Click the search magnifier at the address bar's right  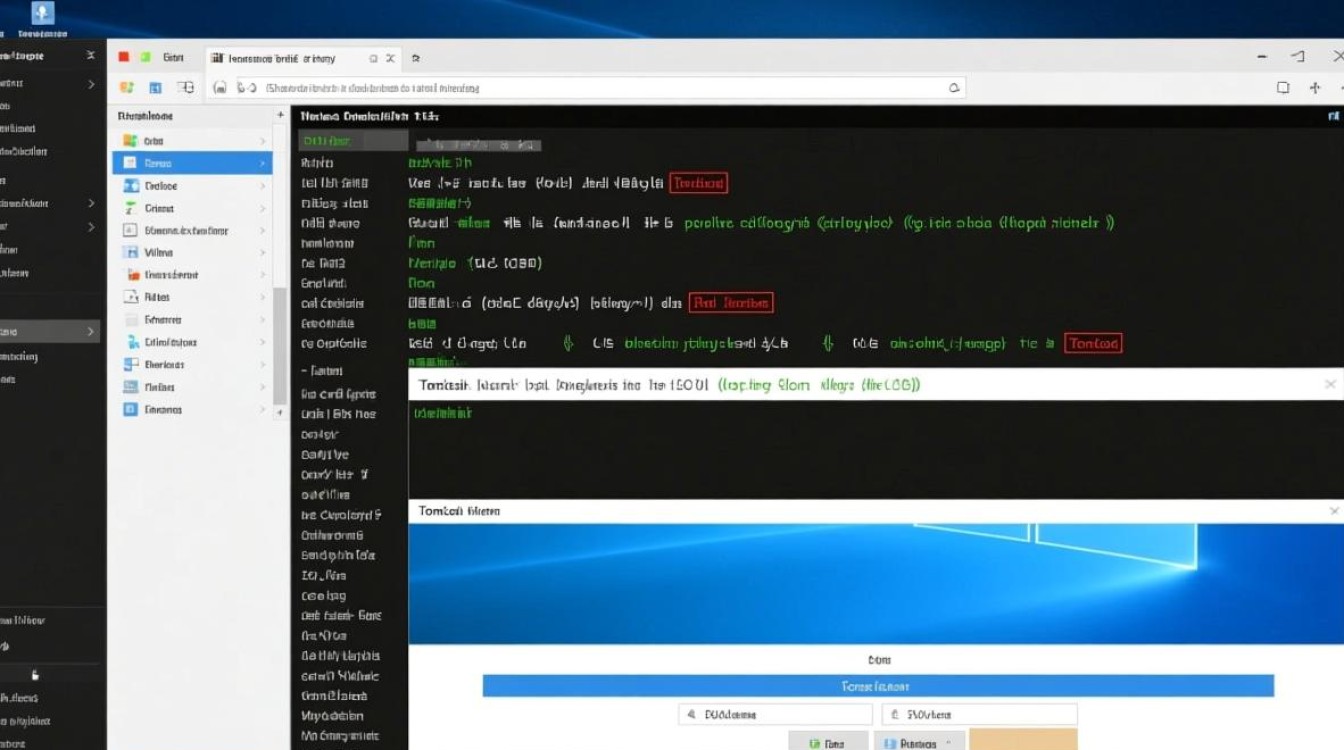pos(953,88)
